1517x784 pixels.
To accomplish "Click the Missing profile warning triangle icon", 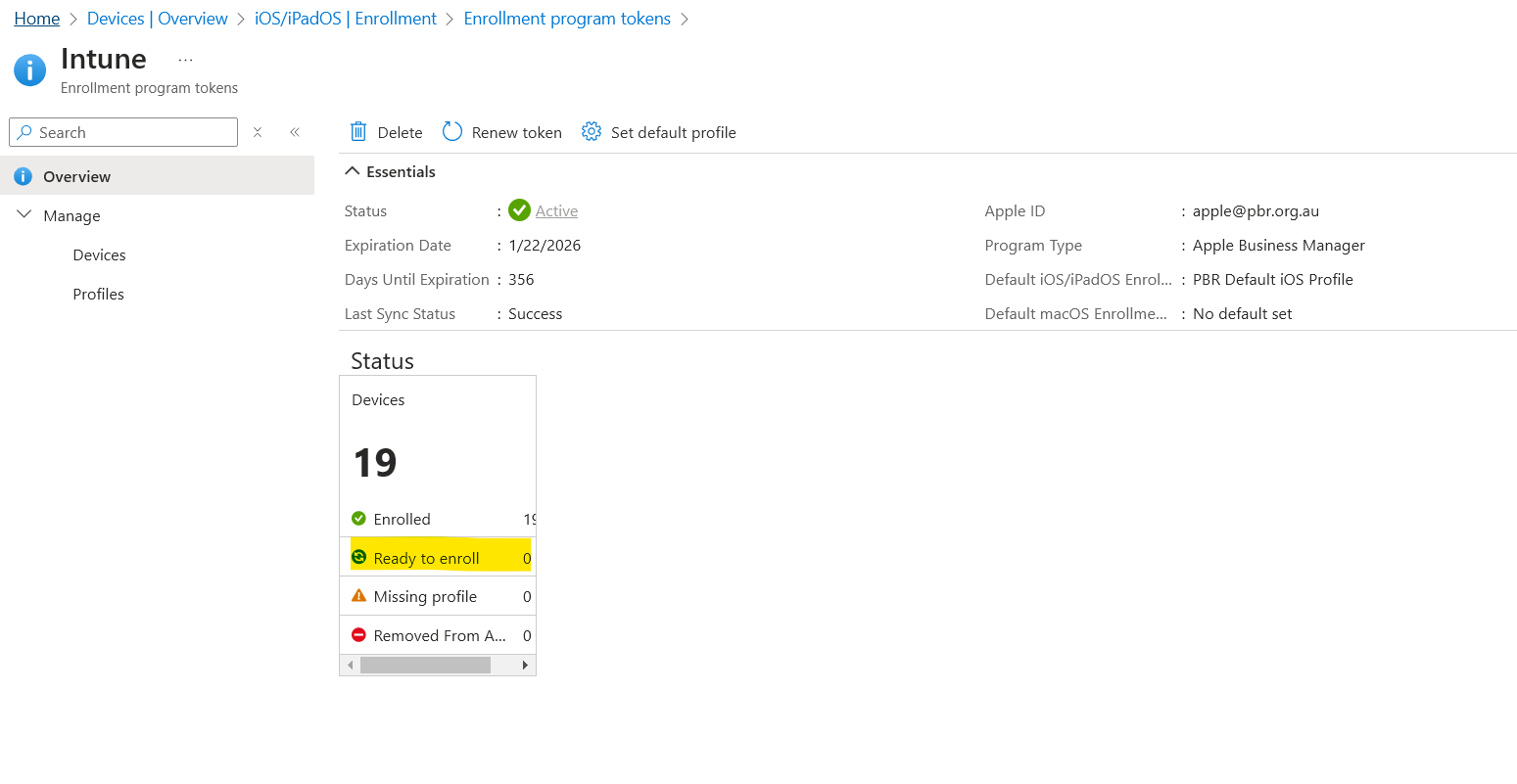I will pos(358,595).
